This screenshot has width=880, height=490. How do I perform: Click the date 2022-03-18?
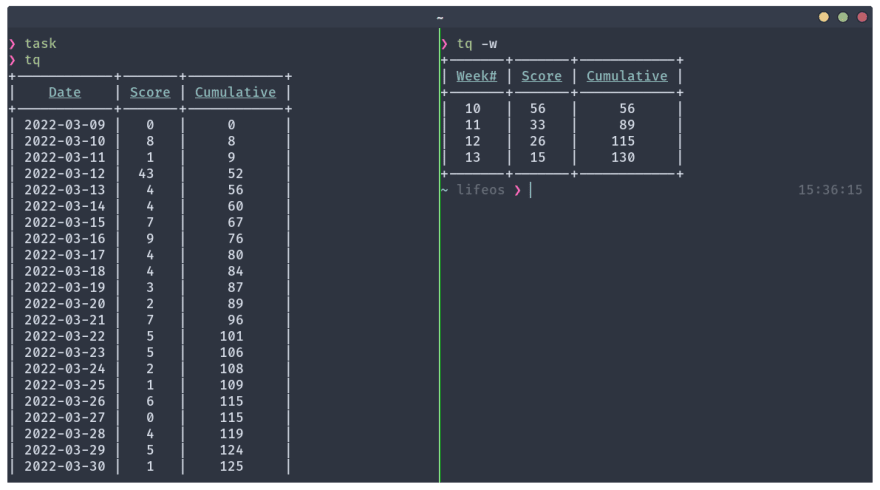pos(65,272)
